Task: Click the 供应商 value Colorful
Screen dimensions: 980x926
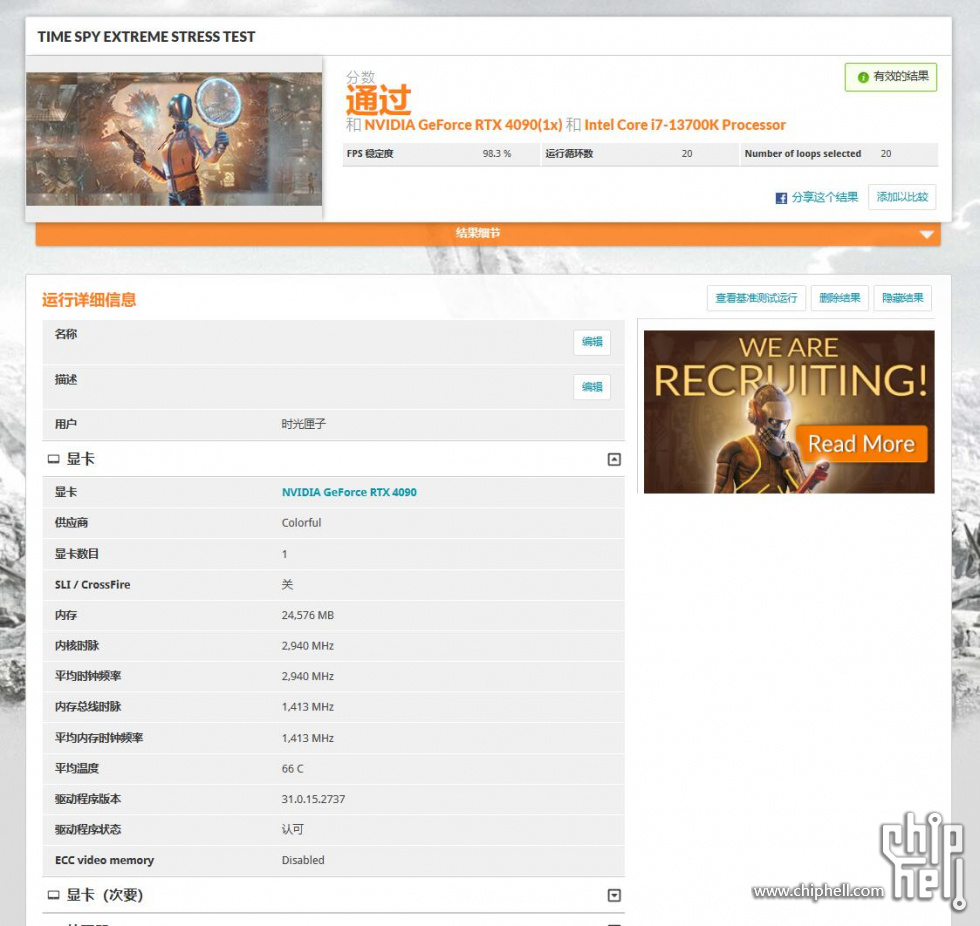Action: [301, 523]
